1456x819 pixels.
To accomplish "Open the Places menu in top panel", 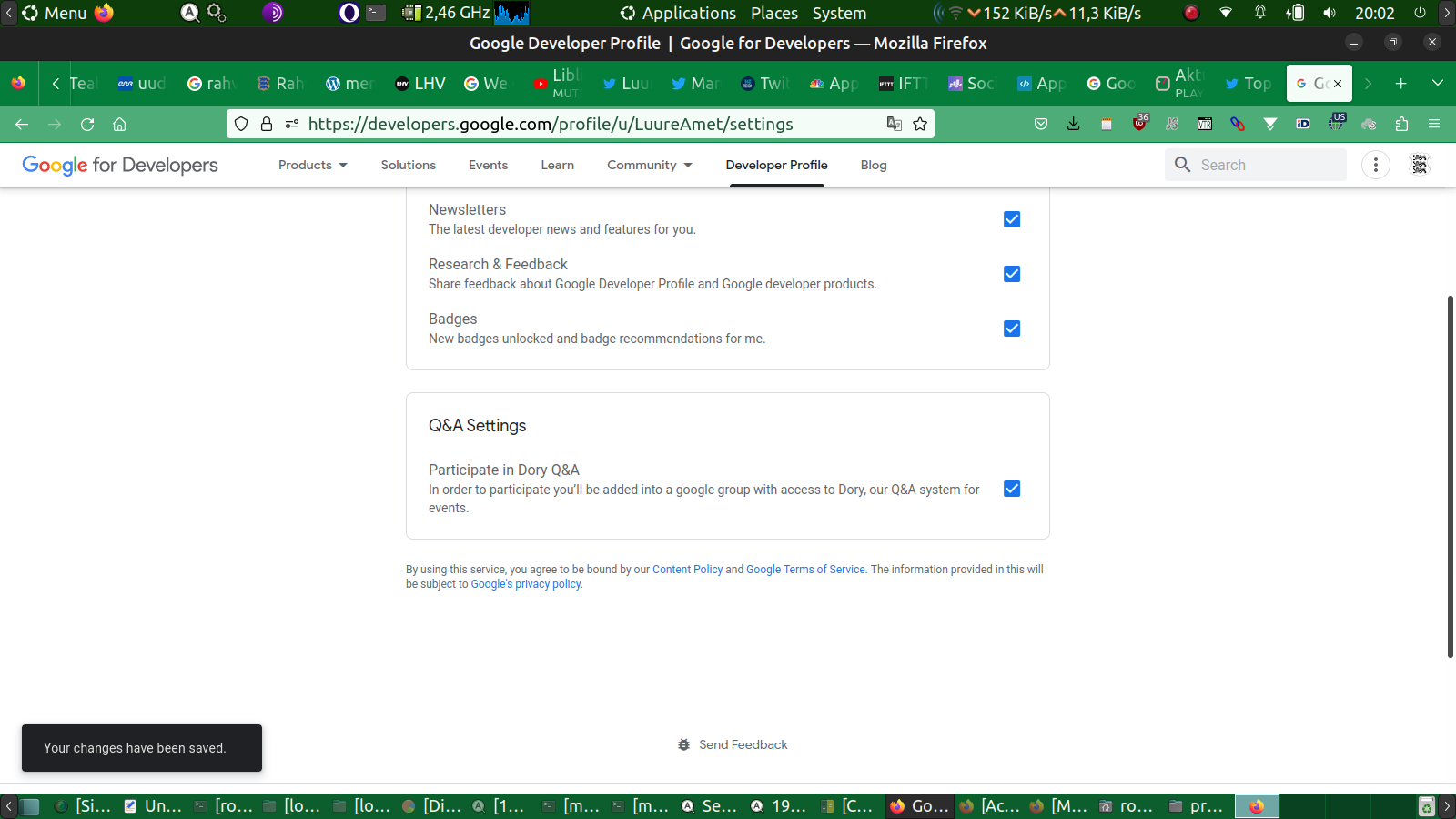I will pyautogui.click(x=774, y=13).
